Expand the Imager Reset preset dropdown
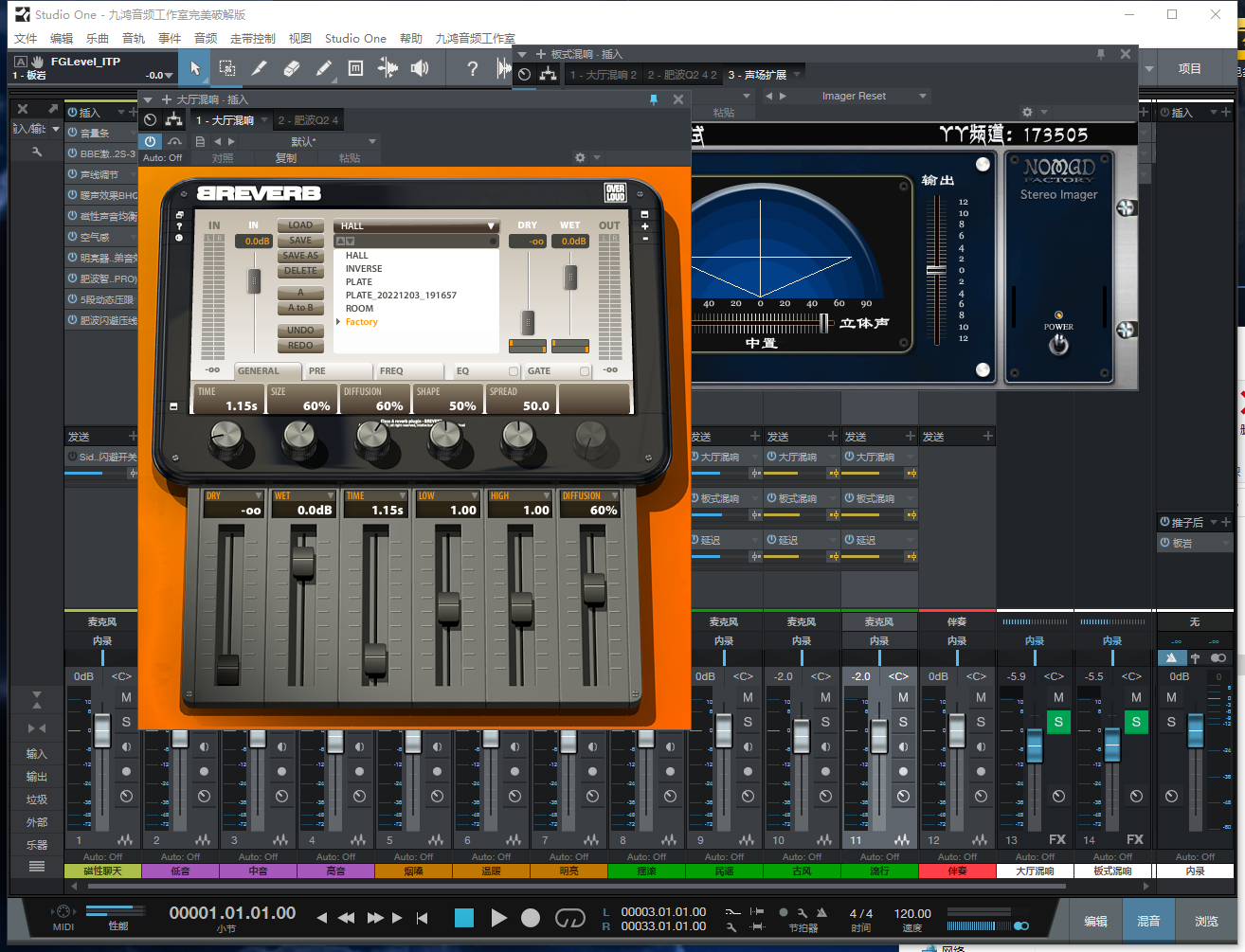 pyautogui.click(x=922, y=96)
